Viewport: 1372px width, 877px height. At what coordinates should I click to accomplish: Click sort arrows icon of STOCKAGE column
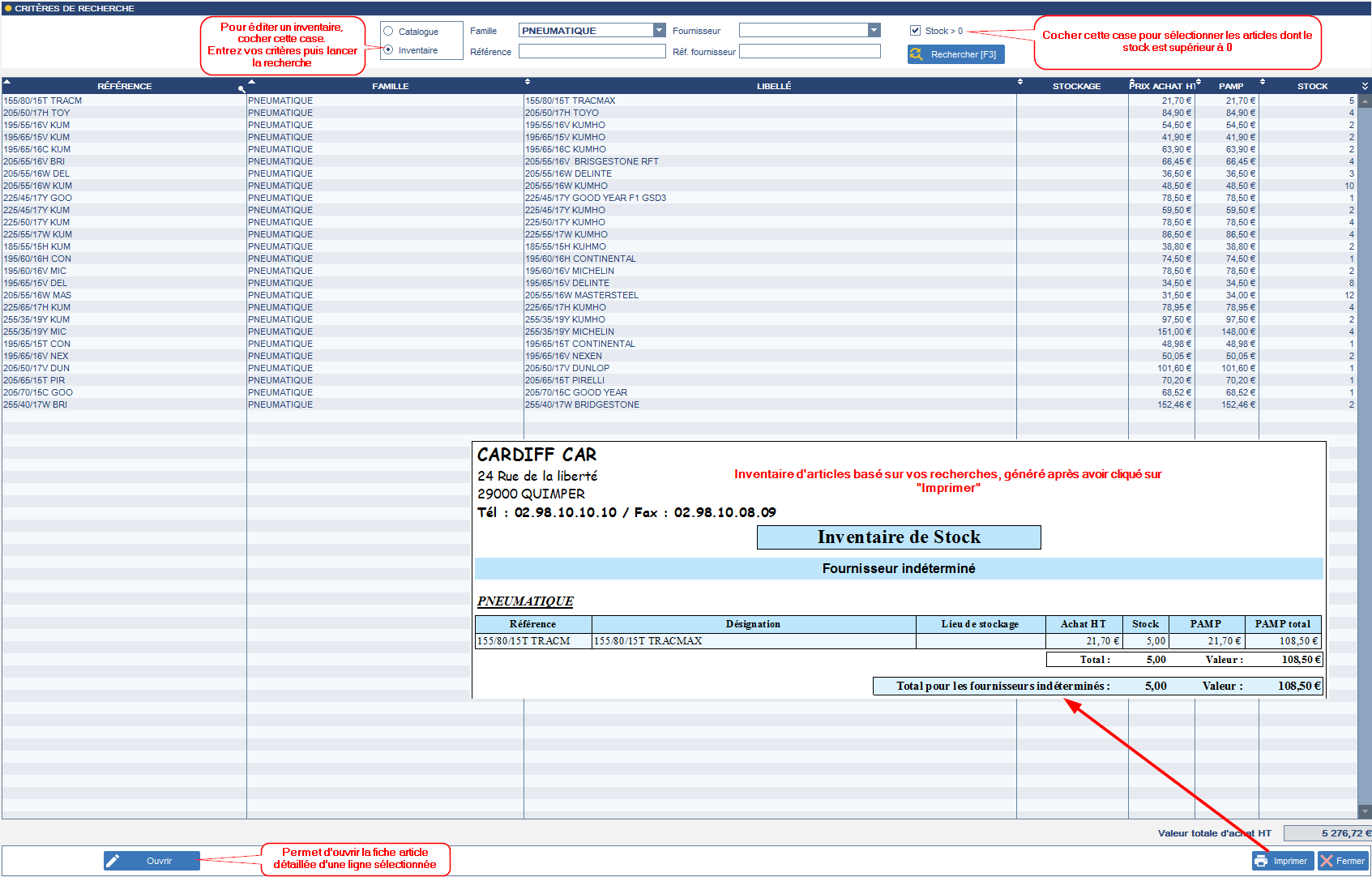1020,81
